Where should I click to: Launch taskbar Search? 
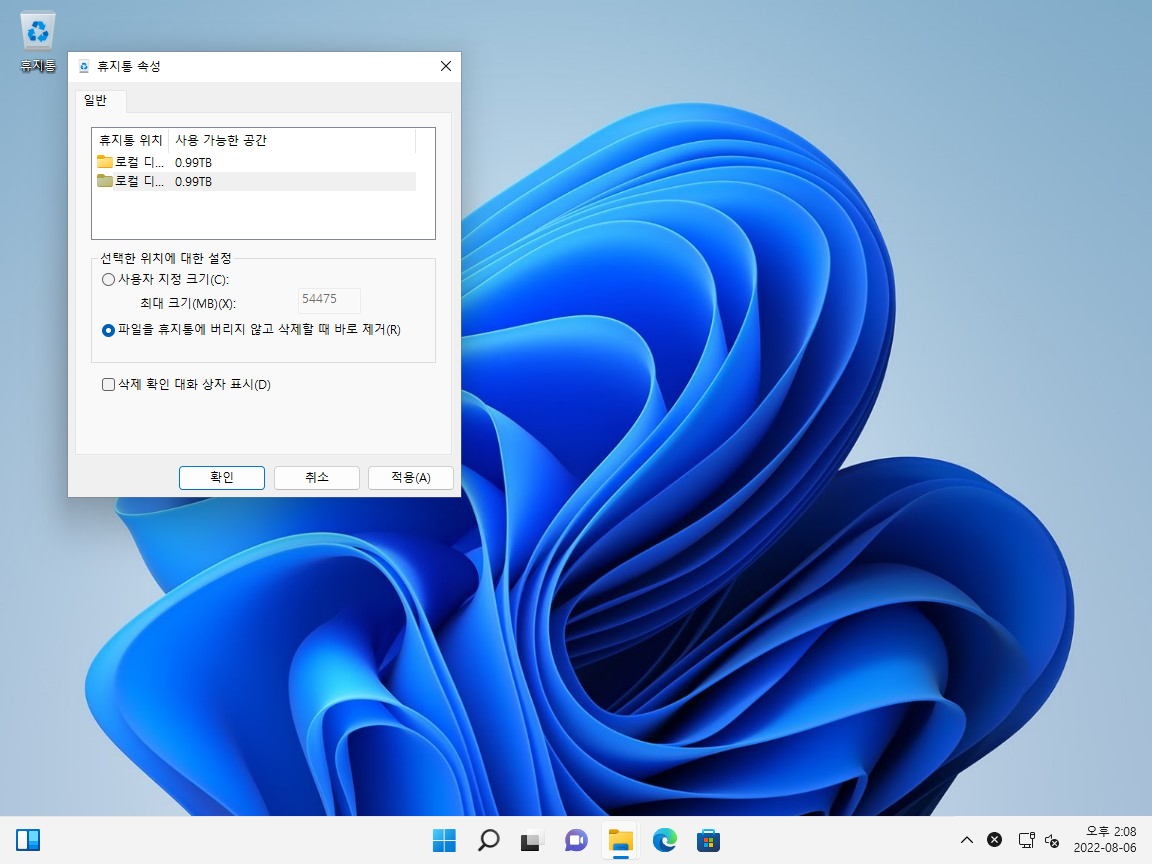(488, 840)
